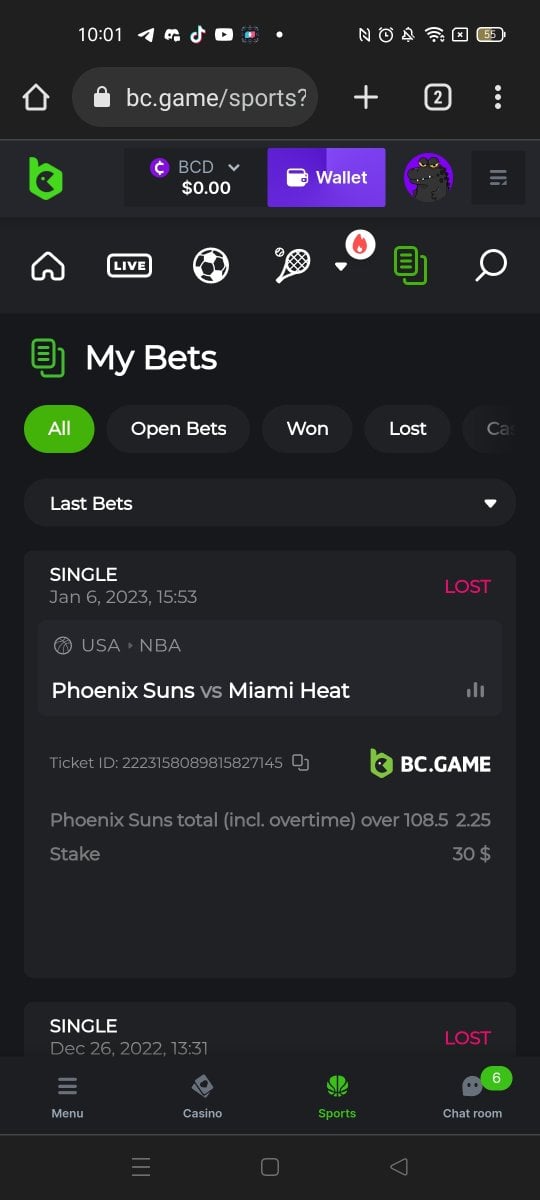Expand the sports list arrow beside tennis
540x1200 pixels.
click(340, 267)
